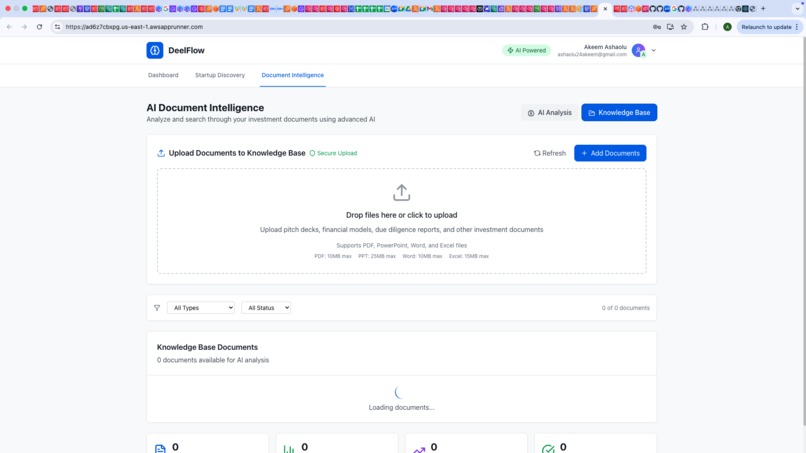
Task: Go forward in browser history
Action: click(x=24, y=27)
